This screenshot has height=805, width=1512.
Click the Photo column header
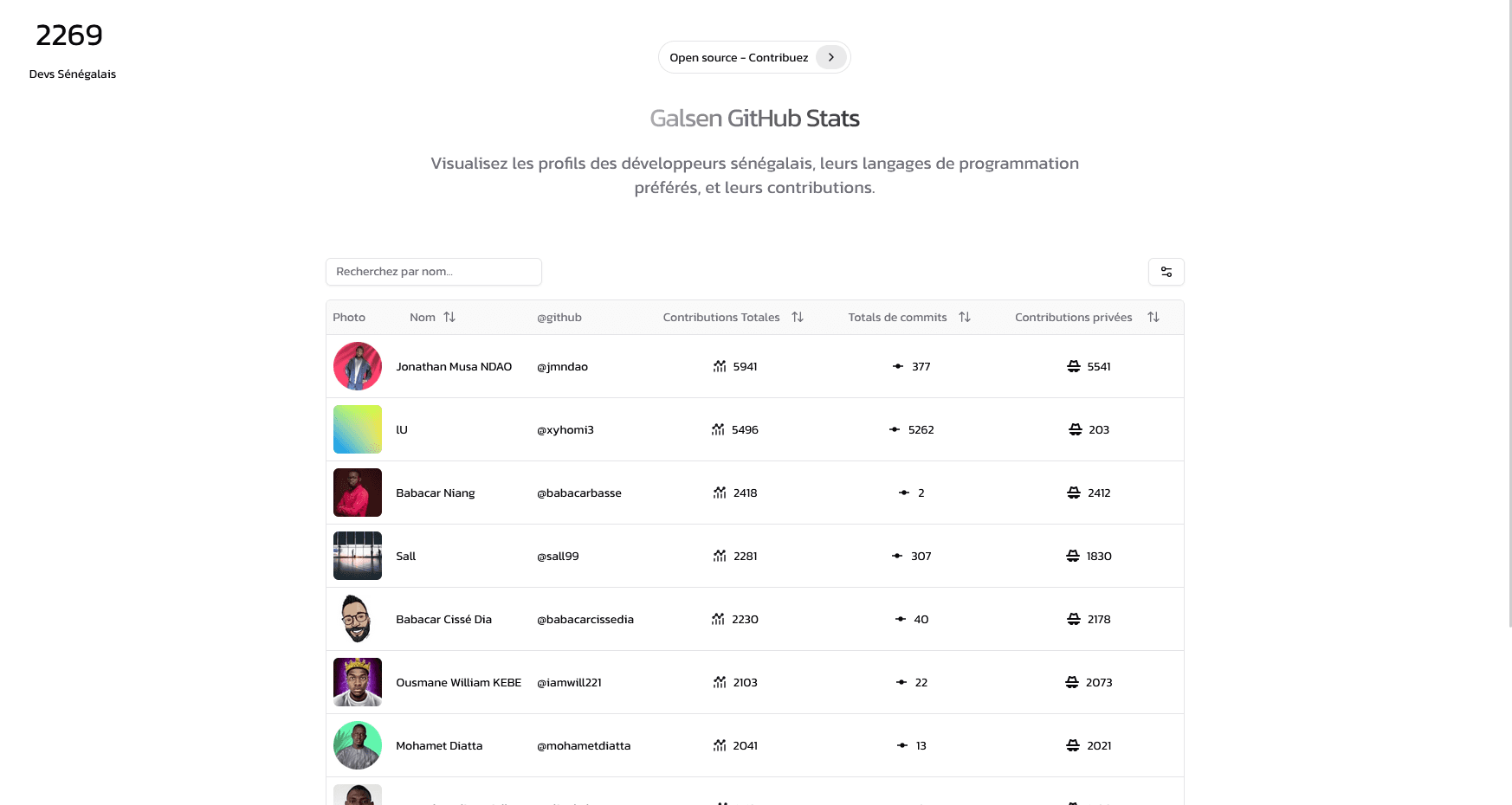[349, 318]
